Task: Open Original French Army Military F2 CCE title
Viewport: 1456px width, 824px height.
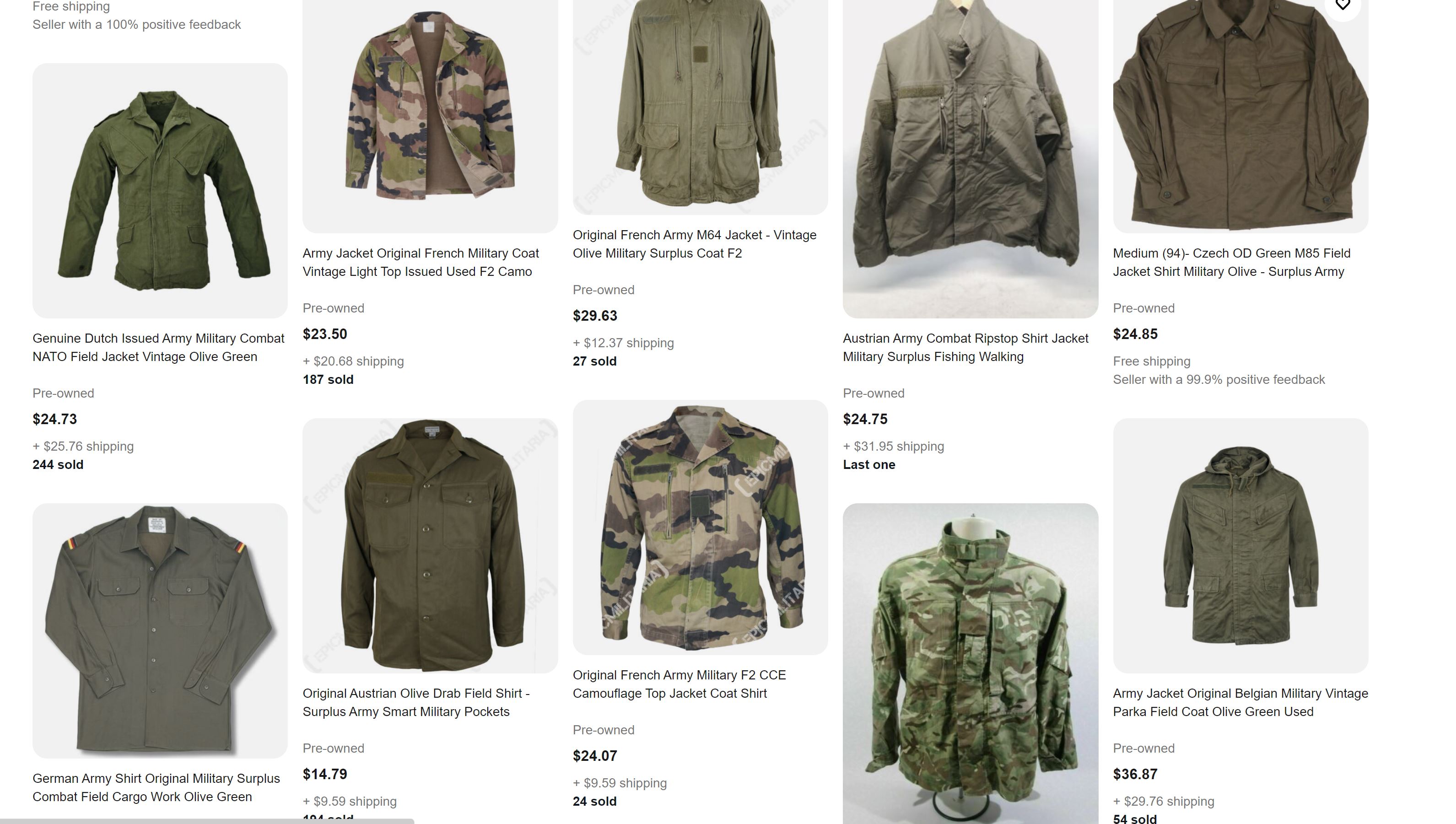Action: coord(679,684)
